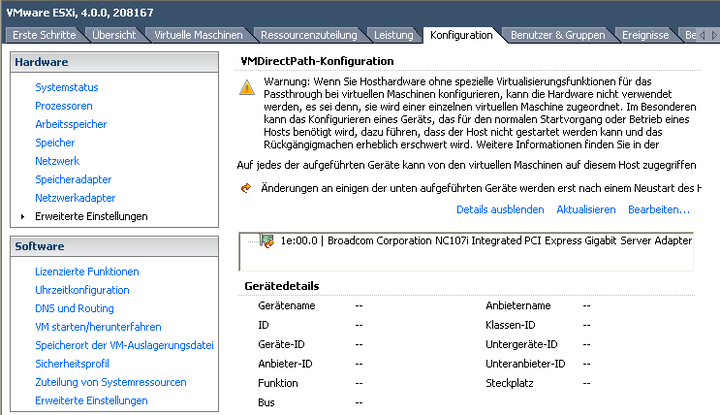Click the yellow warning triangle icon
Image resolution: width=720 pixels, height=415 pixels.
coord(247,87)
